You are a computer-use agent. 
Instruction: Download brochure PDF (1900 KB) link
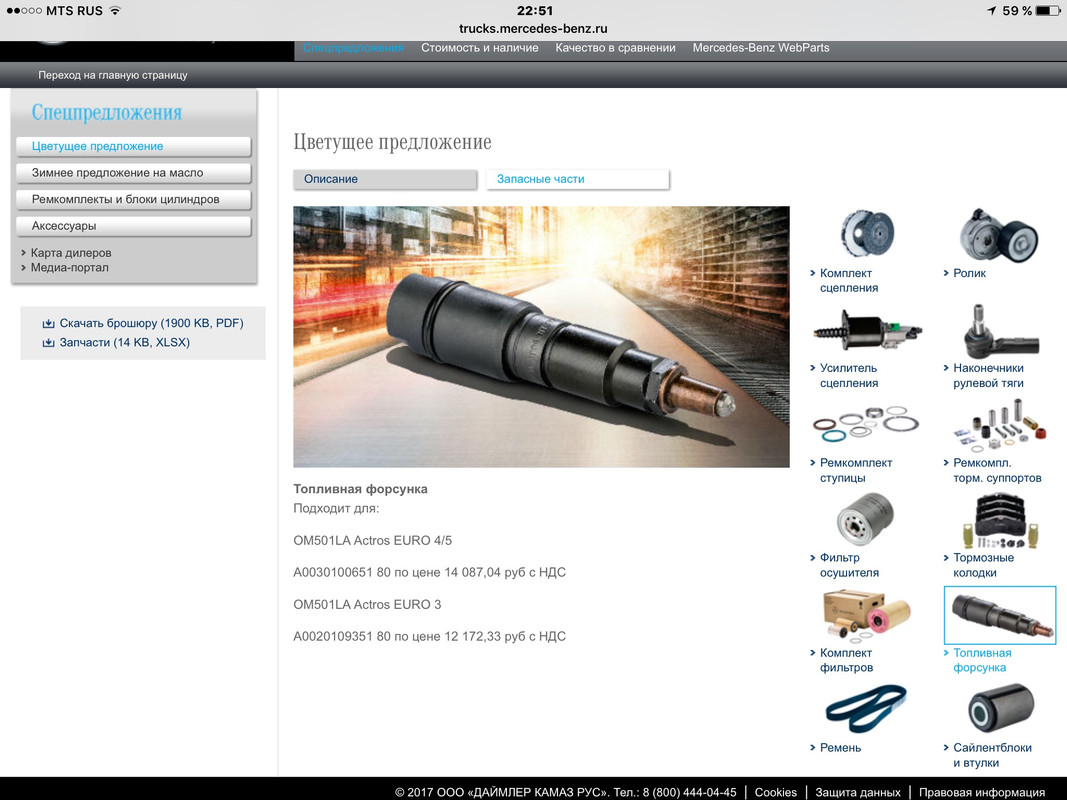[x=151, y=323]
